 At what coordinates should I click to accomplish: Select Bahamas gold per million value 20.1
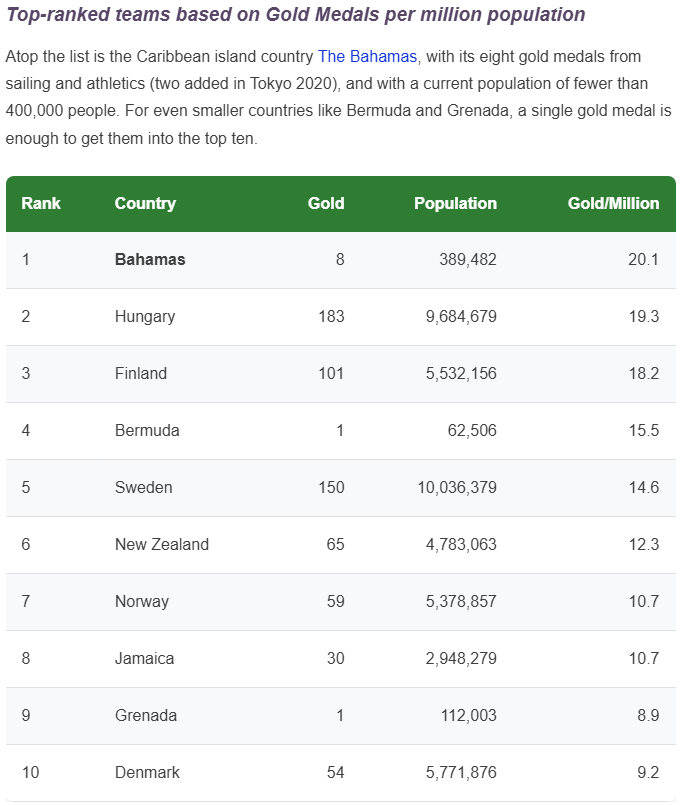click(643, 259)
